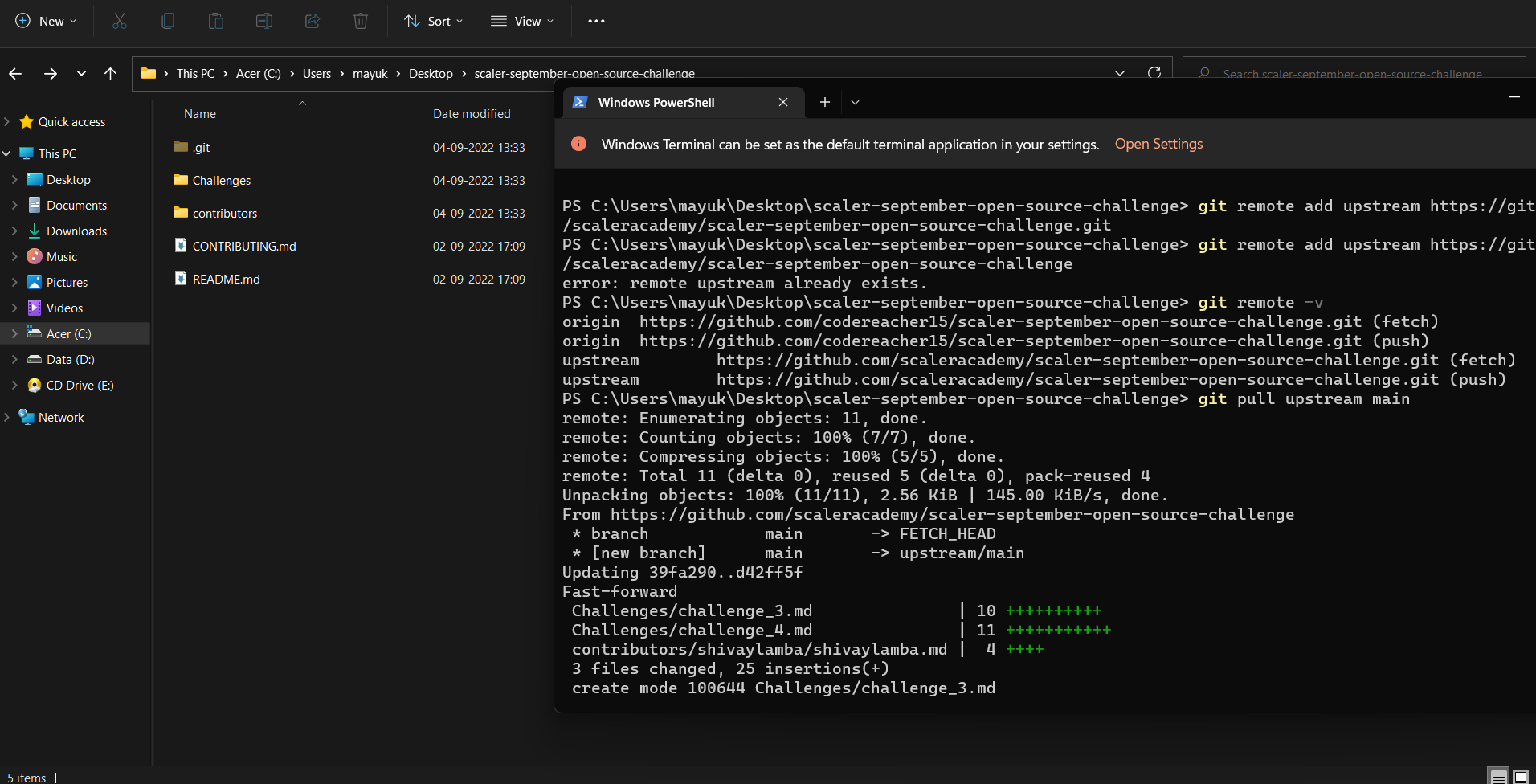Viewport: 1536px width, 784px height.
Task: Open the View dropdown menu
Action: pos(521,21)
